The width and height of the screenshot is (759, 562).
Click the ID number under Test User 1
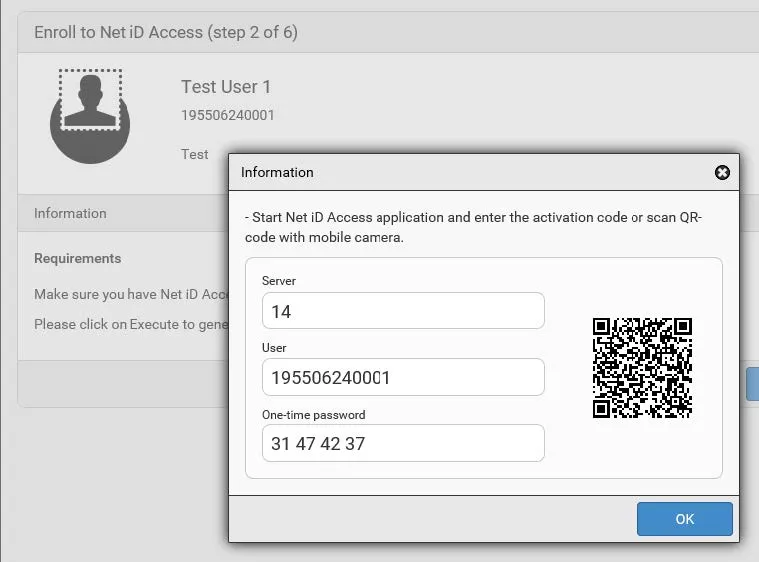point(228,115)
